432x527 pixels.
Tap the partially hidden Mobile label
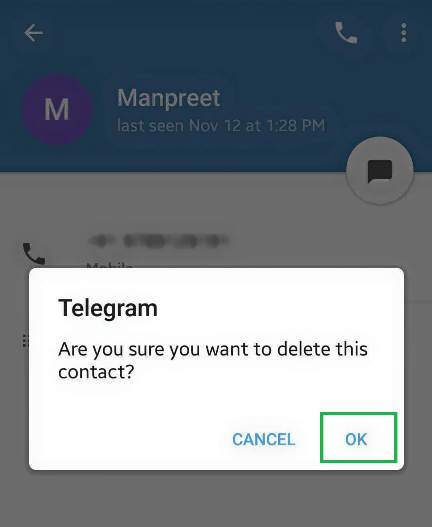109,266
